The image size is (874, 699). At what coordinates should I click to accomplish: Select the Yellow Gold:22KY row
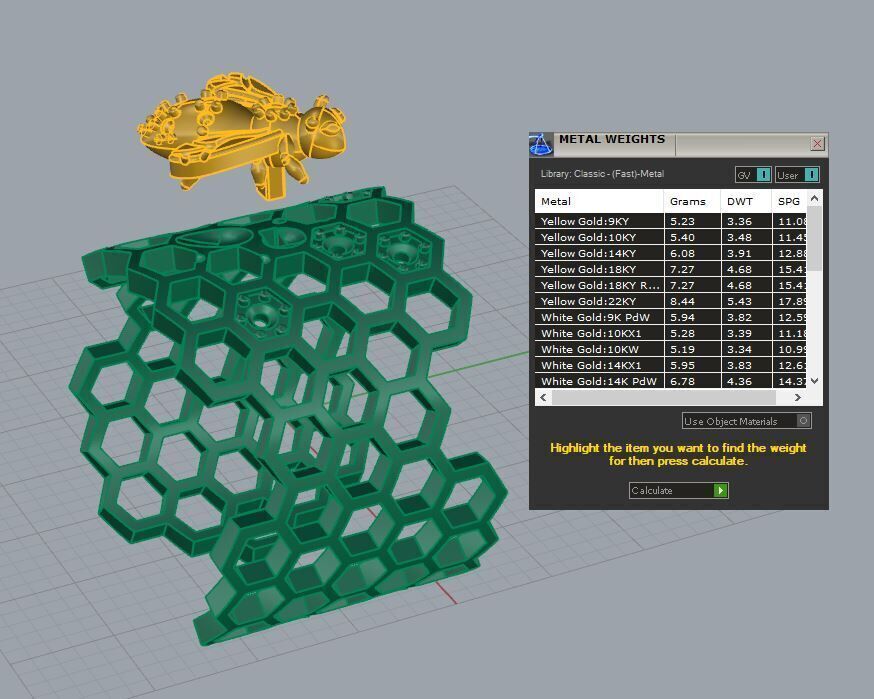(671, 302)
